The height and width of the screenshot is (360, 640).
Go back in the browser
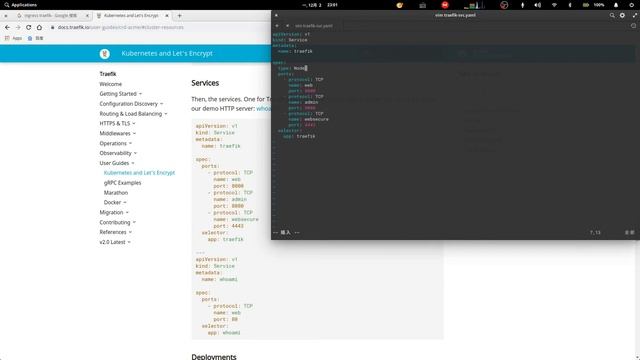coord(7,27)
